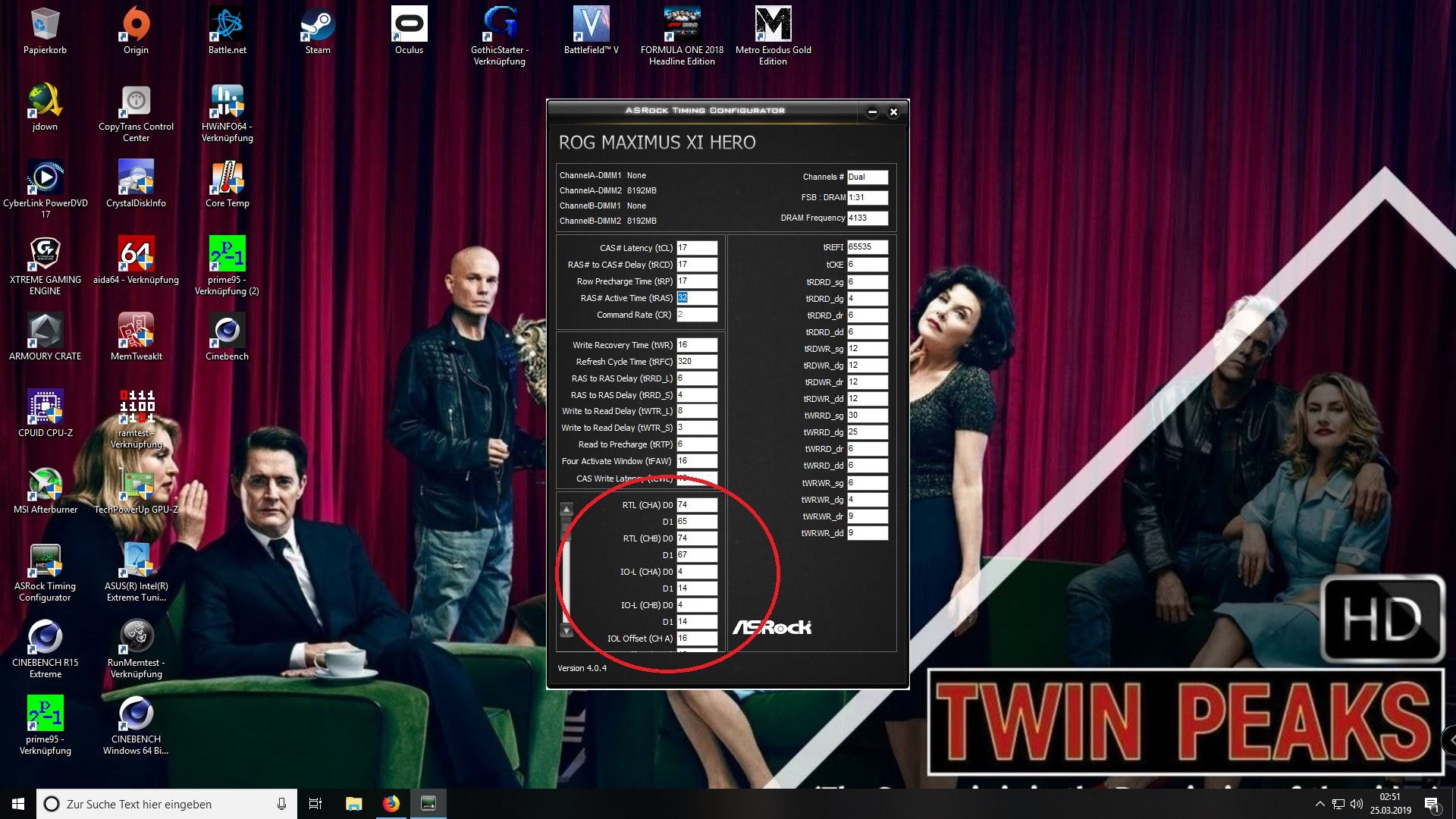Launch the Cinebench desktop icon

click(227, 337)
